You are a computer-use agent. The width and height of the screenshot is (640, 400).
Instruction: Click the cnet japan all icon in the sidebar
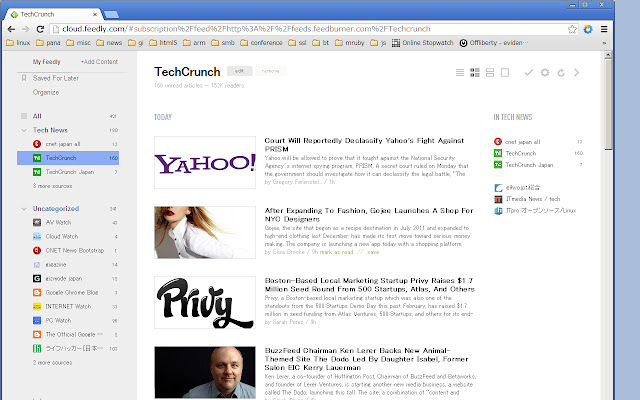point(37,144)
